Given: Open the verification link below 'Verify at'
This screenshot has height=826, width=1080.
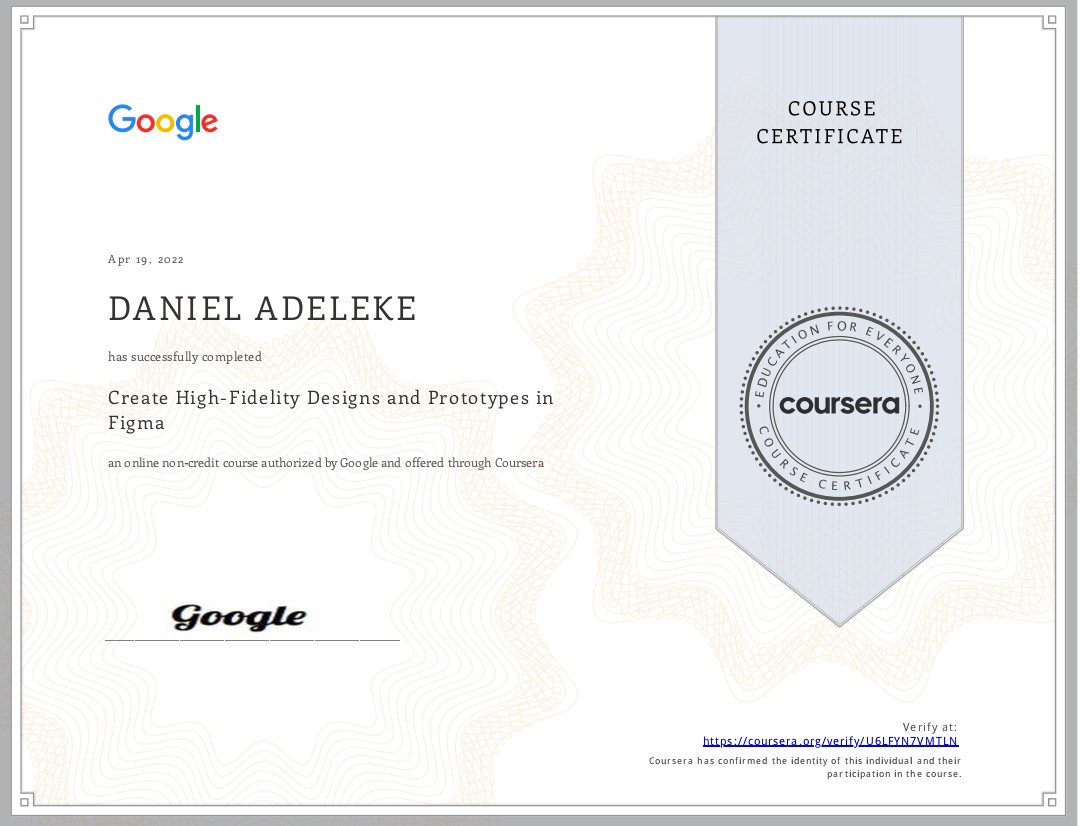Looking at the screenshot, I should tap(830, 741).
